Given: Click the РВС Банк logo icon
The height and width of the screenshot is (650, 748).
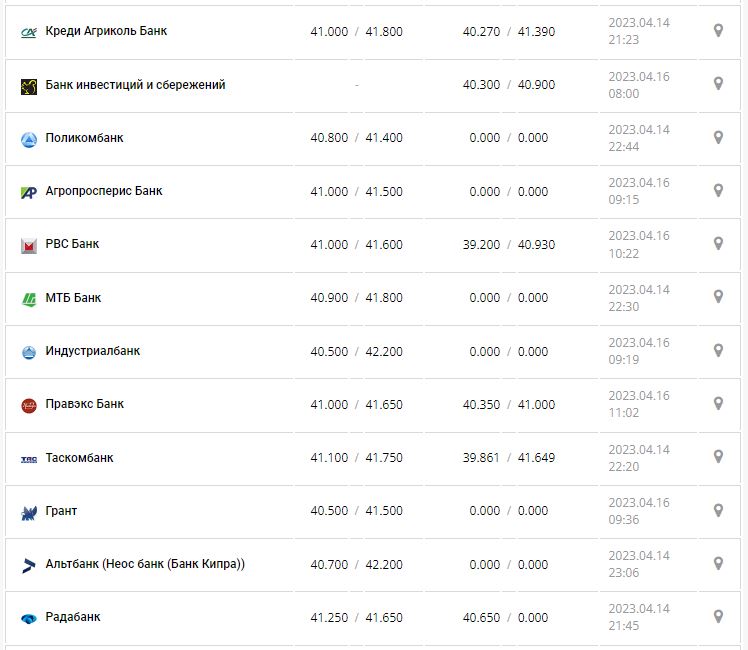Looking at the screenshot, I should pos(28,245).
